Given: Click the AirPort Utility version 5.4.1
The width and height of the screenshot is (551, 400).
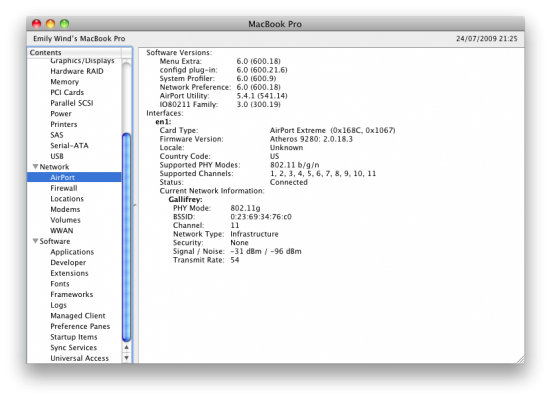Looking at the screenshot, I should point(262,96).
